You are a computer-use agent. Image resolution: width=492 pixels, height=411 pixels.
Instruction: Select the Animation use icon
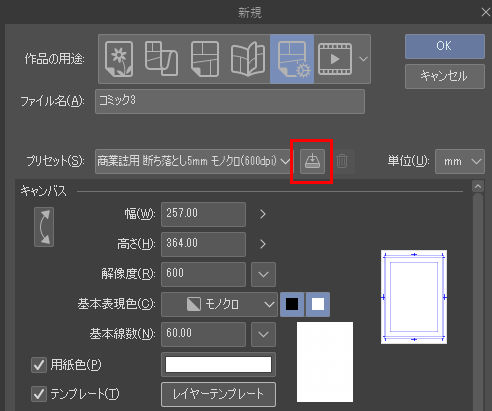click(x=335, y=59)
